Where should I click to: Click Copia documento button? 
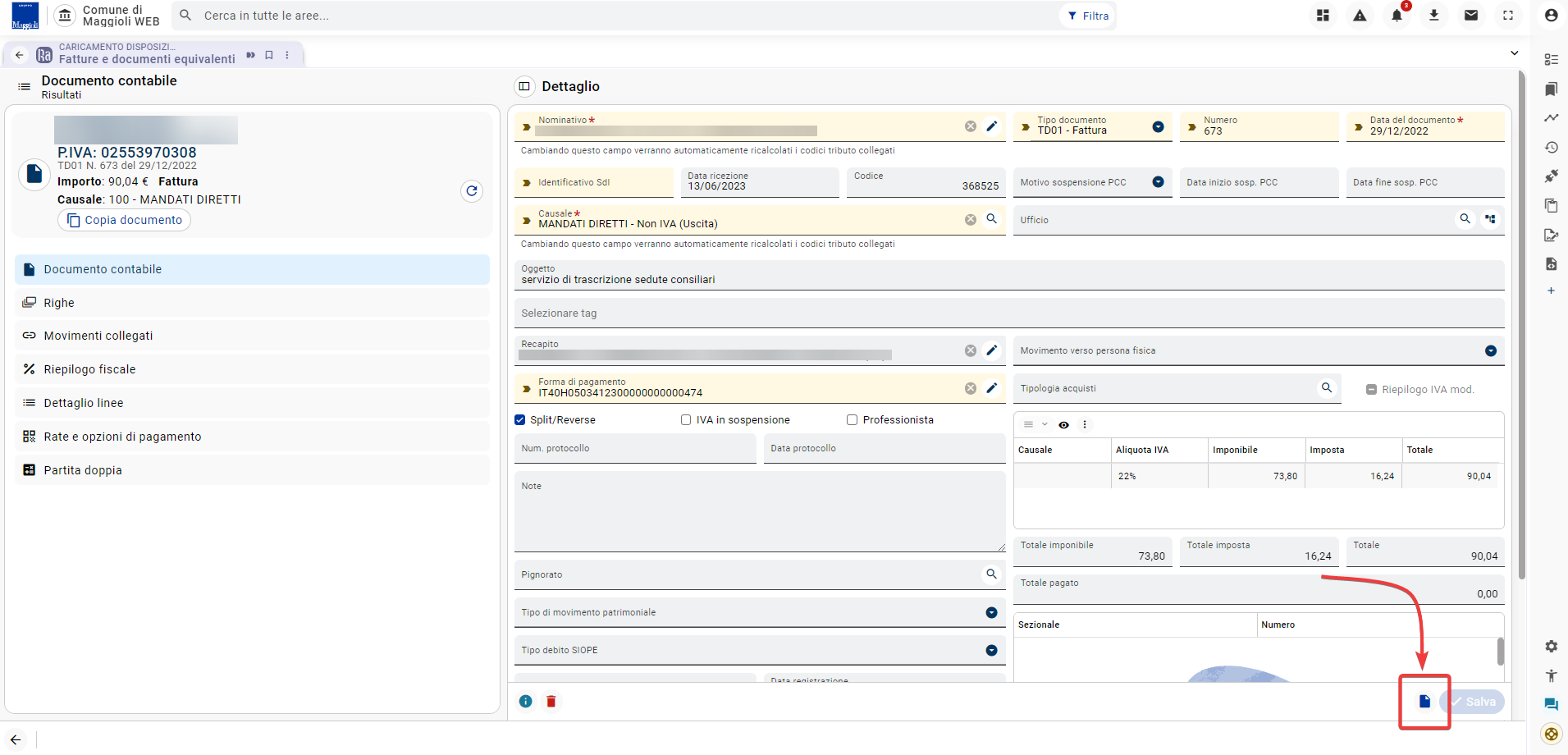point(124,220)
